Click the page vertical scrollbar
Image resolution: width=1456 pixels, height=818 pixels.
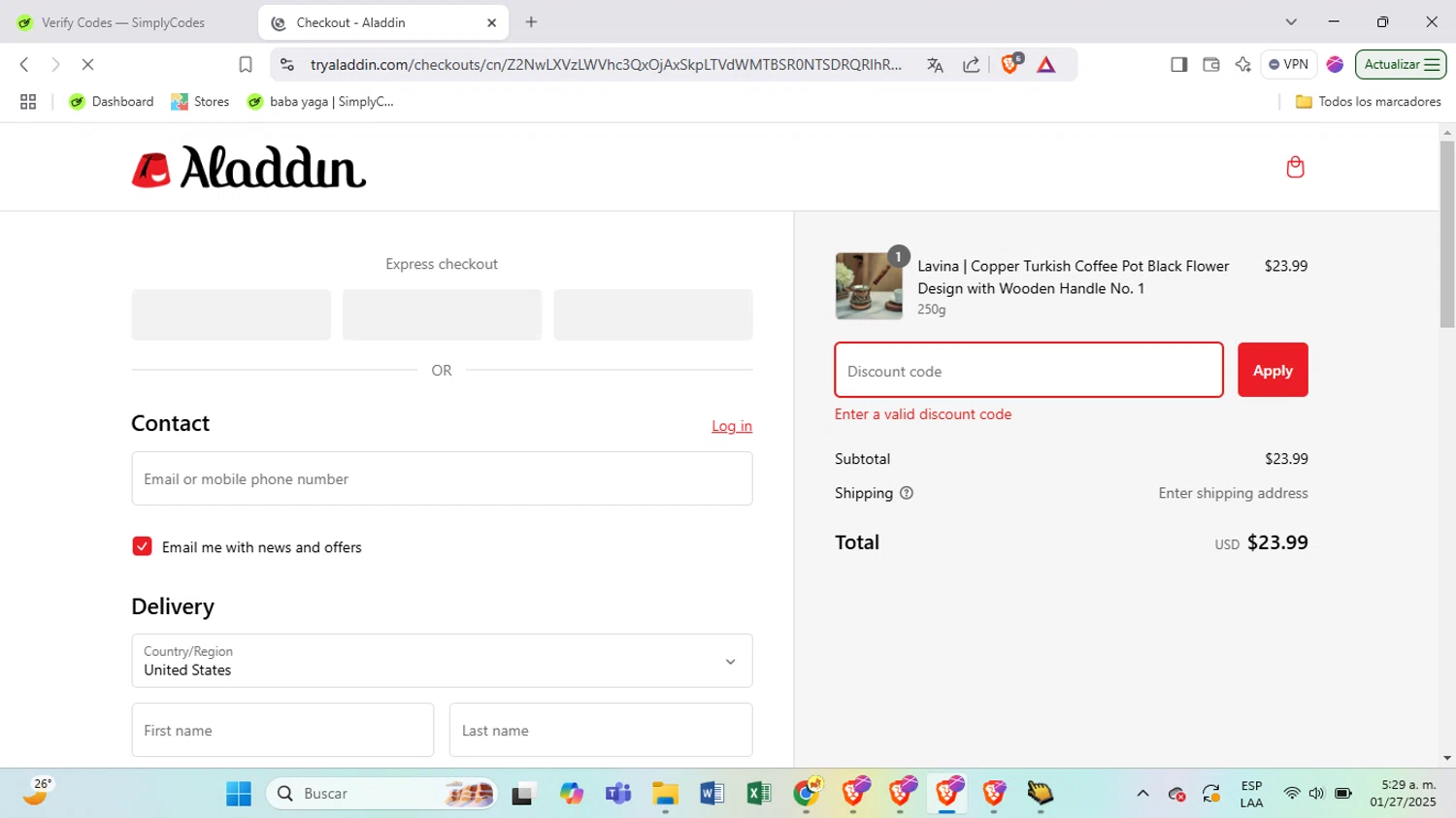tap(1447, 233)
